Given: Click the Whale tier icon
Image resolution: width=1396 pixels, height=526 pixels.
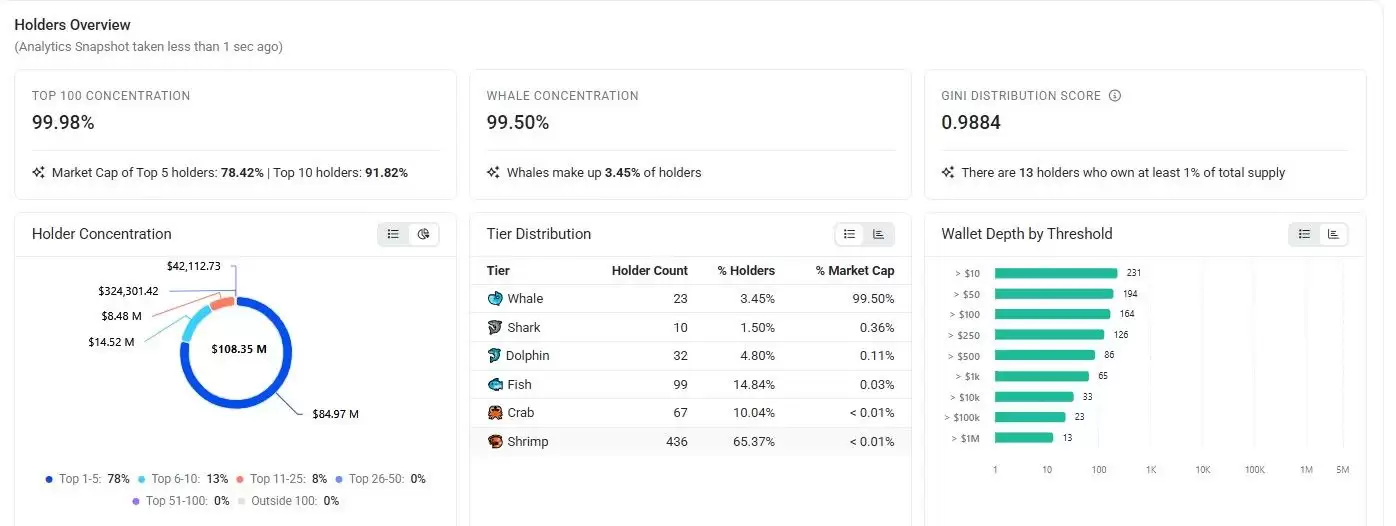Looking at the screenshot, I should point(495,298).
